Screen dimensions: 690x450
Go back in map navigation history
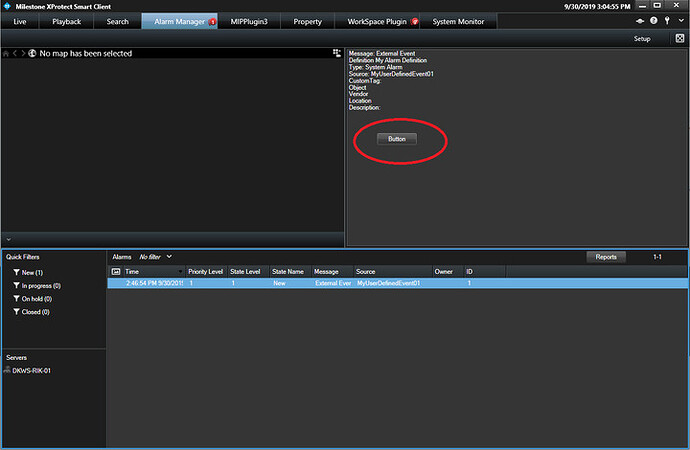click(x=14, y=53)
